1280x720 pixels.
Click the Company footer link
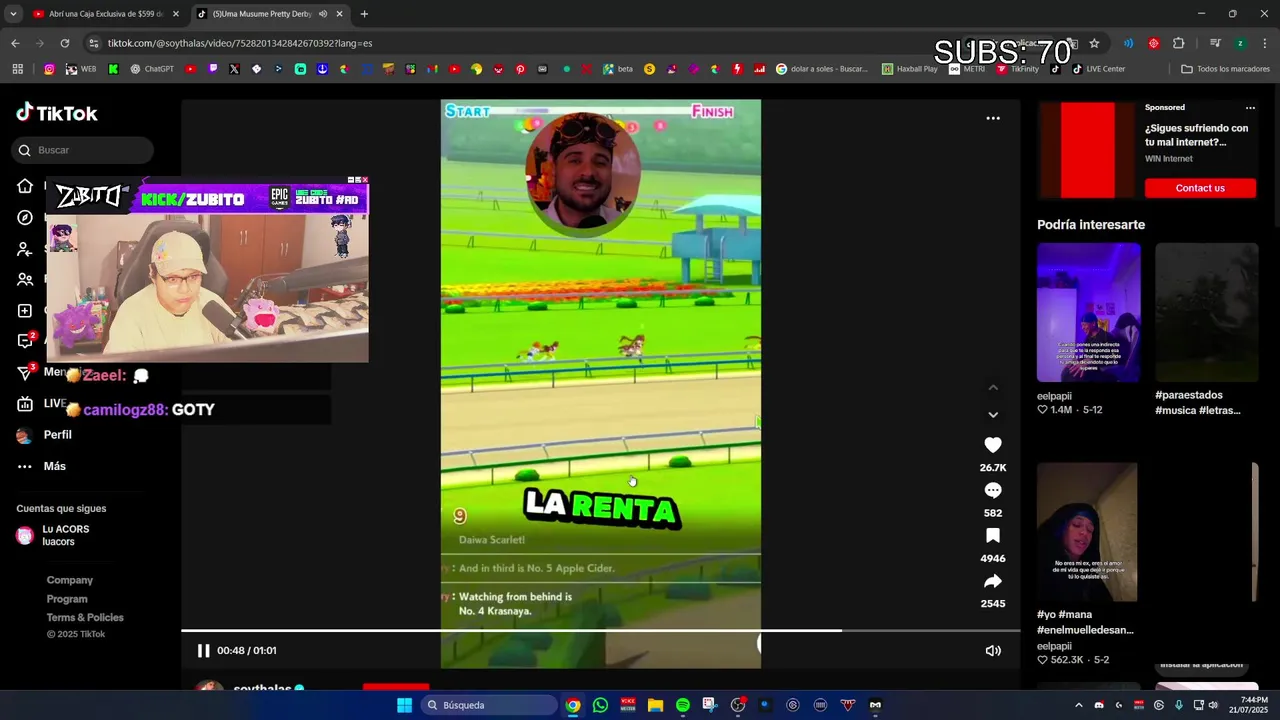[70, 580]
